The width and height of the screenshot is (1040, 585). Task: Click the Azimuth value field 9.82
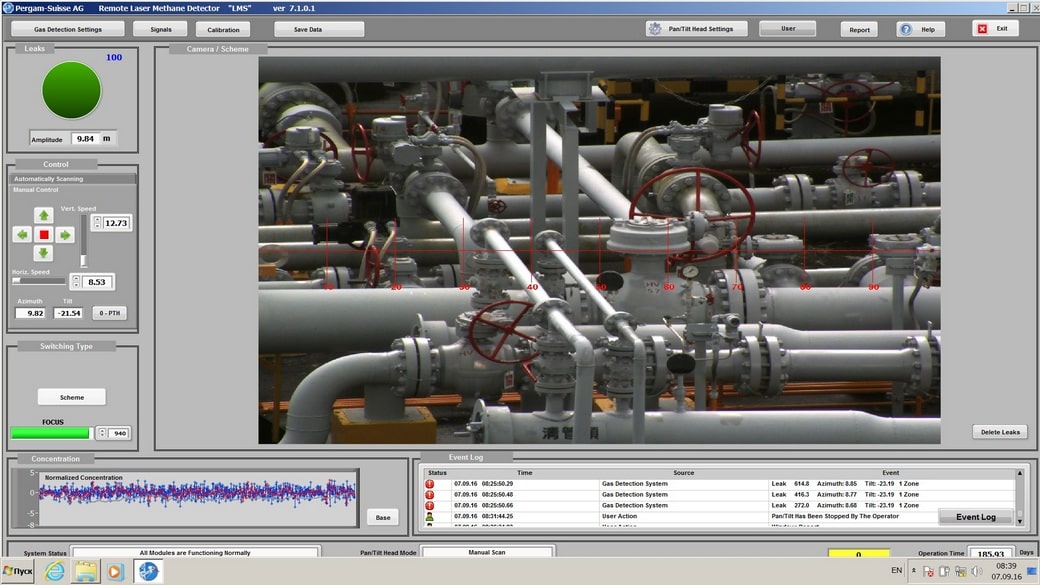click(x=31, y=313)
